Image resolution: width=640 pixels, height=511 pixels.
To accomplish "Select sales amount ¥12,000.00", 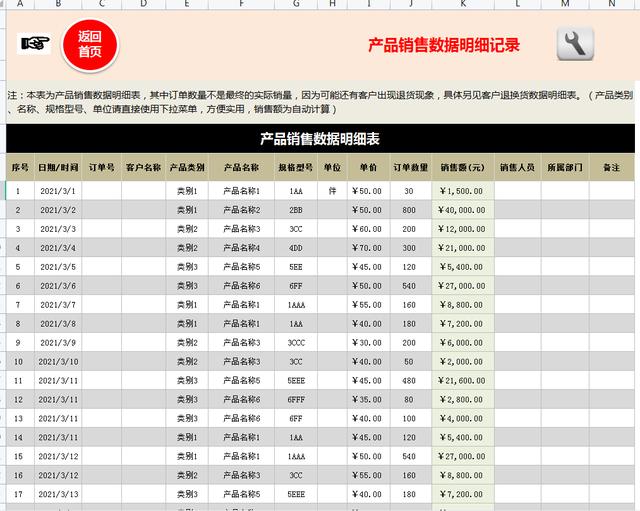I will (463, 229).
